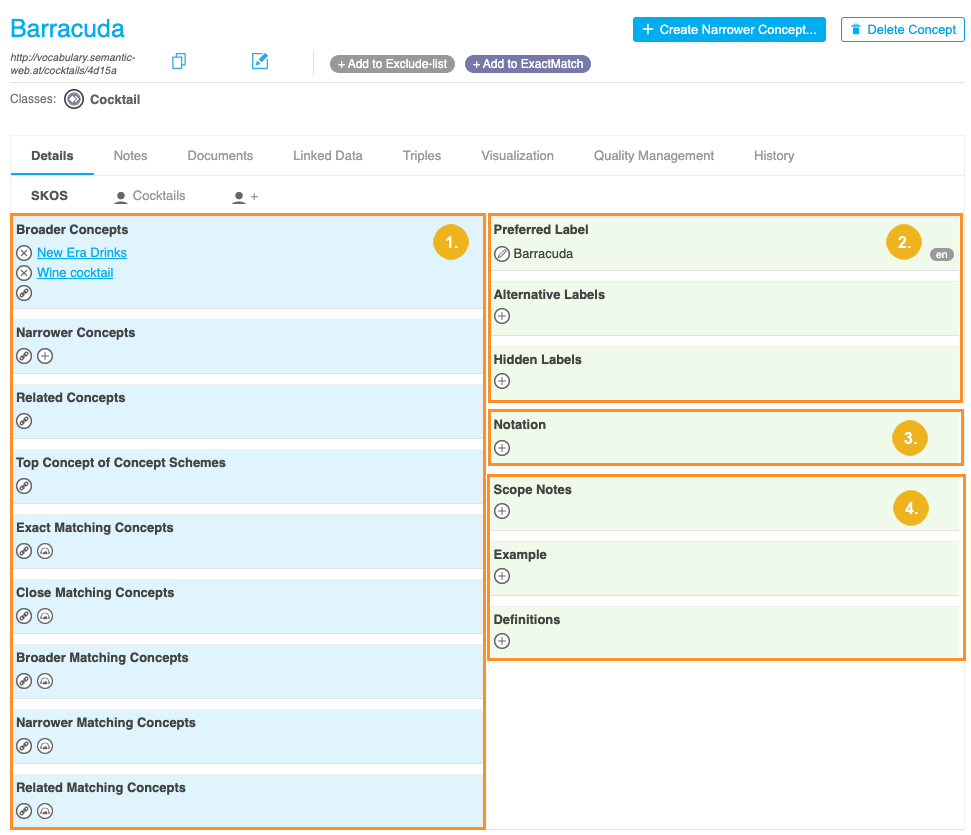Click the edit URI pencil icon
The width and height of the screenshot is (971, 835).
tap(260, 62)
